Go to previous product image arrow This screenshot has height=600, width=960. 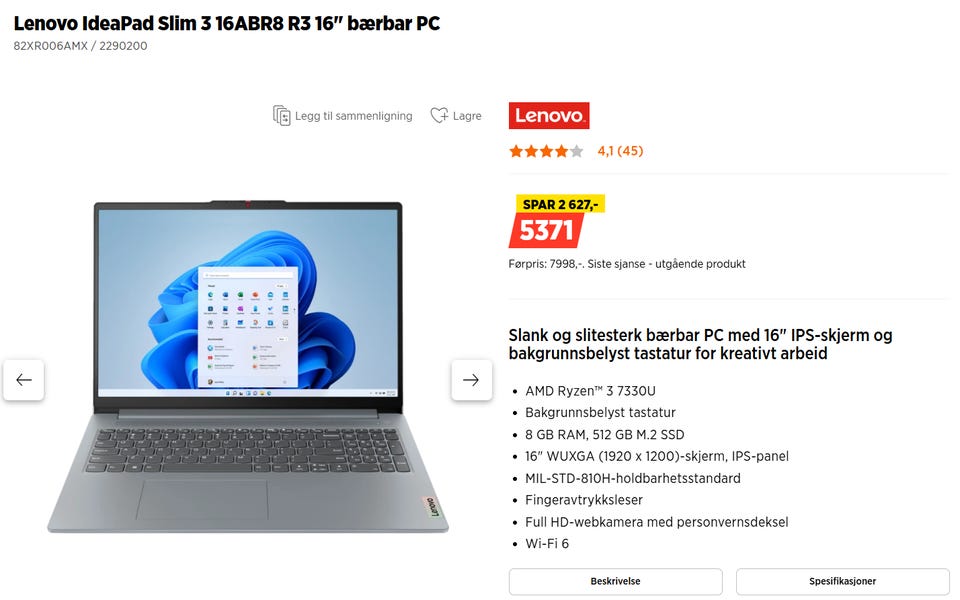[24, 380]
